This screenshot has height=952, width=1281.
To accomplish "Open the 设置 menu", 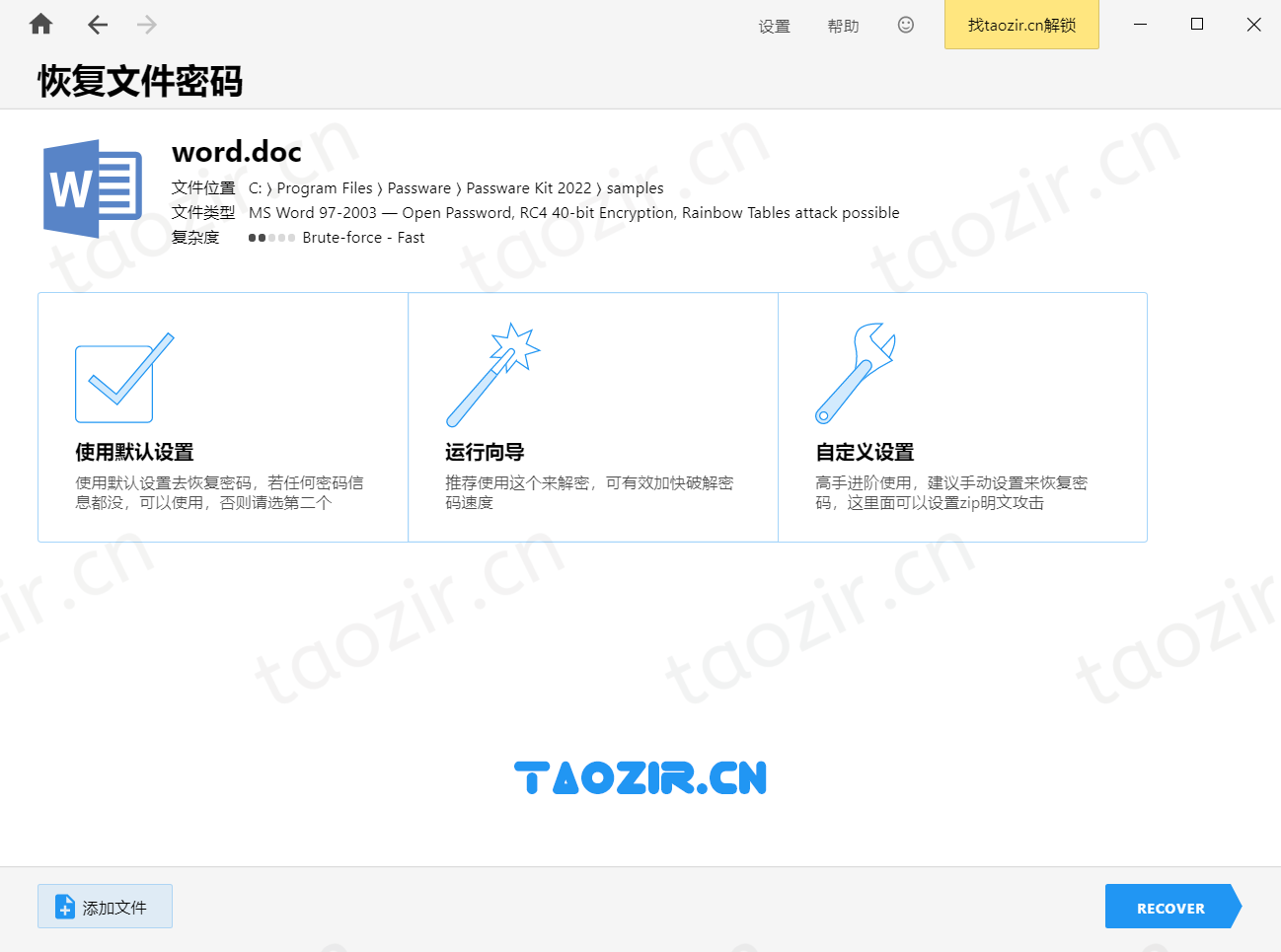I will [774, 26].
